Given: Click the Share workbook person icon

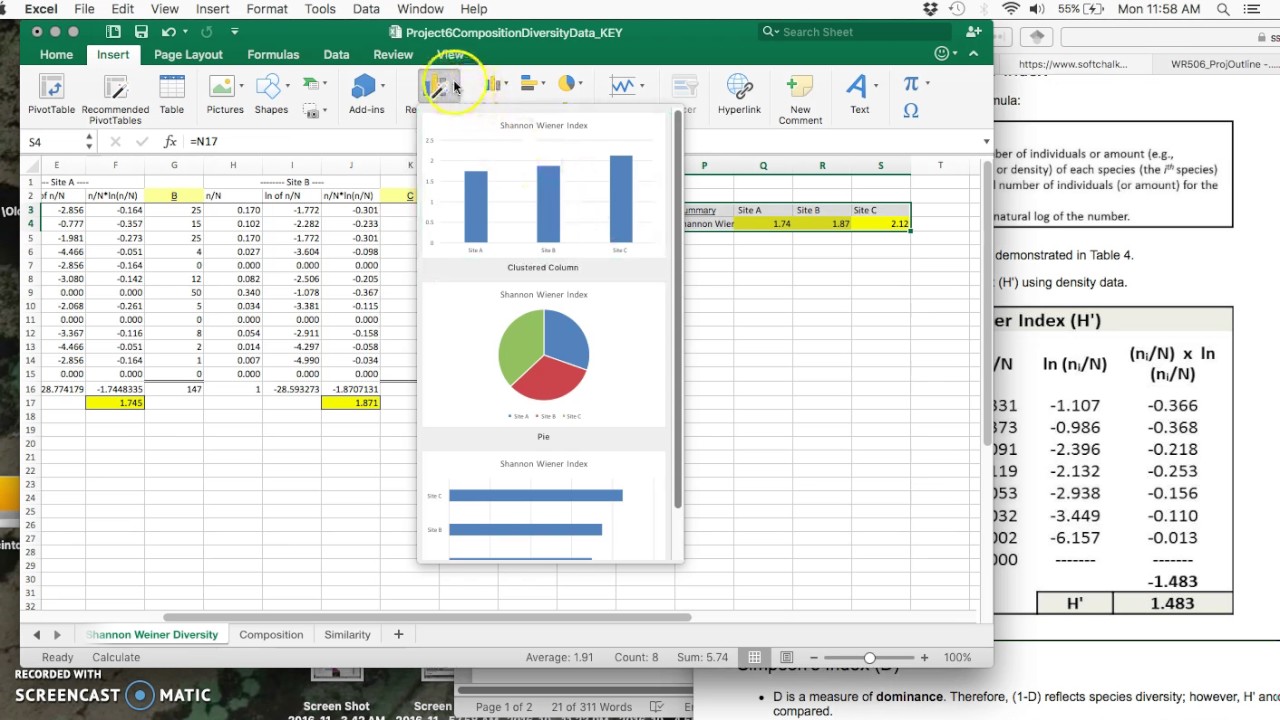Looking at the screenshot, I should (x=973, y=32).
